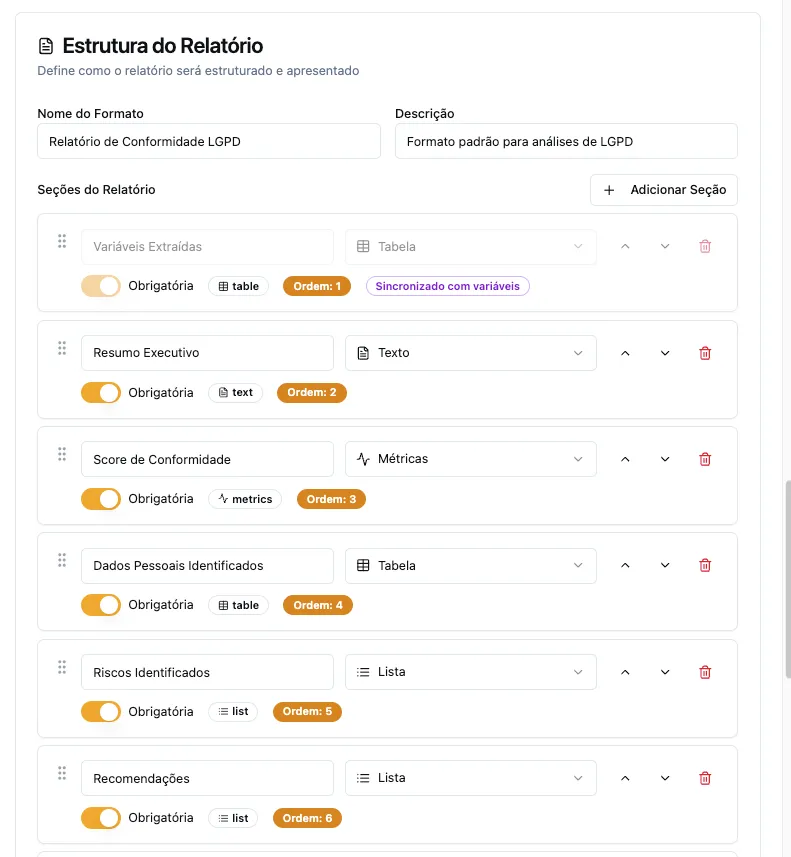Screen dimensions: 791x857
Task: Move Score de Conformidade up with the chevron
Action: point(625,458)
